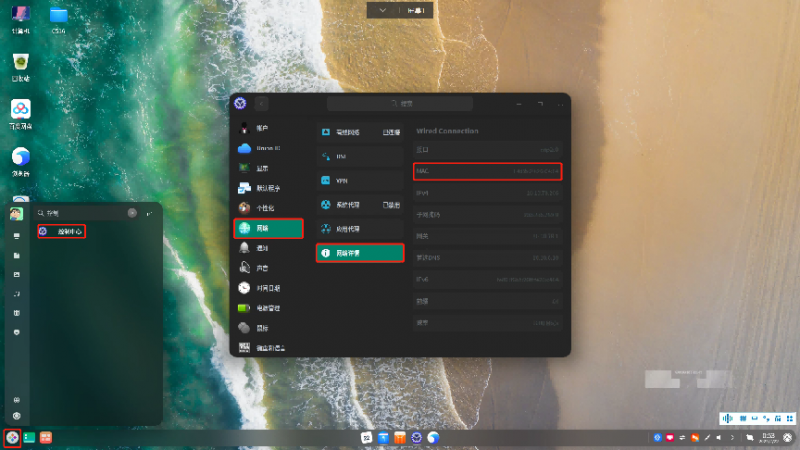The width and height of the screenshot is (800, 450).
Task: Click the IPv6 address row
Action: pyautogui.click(x=488, y=280)
